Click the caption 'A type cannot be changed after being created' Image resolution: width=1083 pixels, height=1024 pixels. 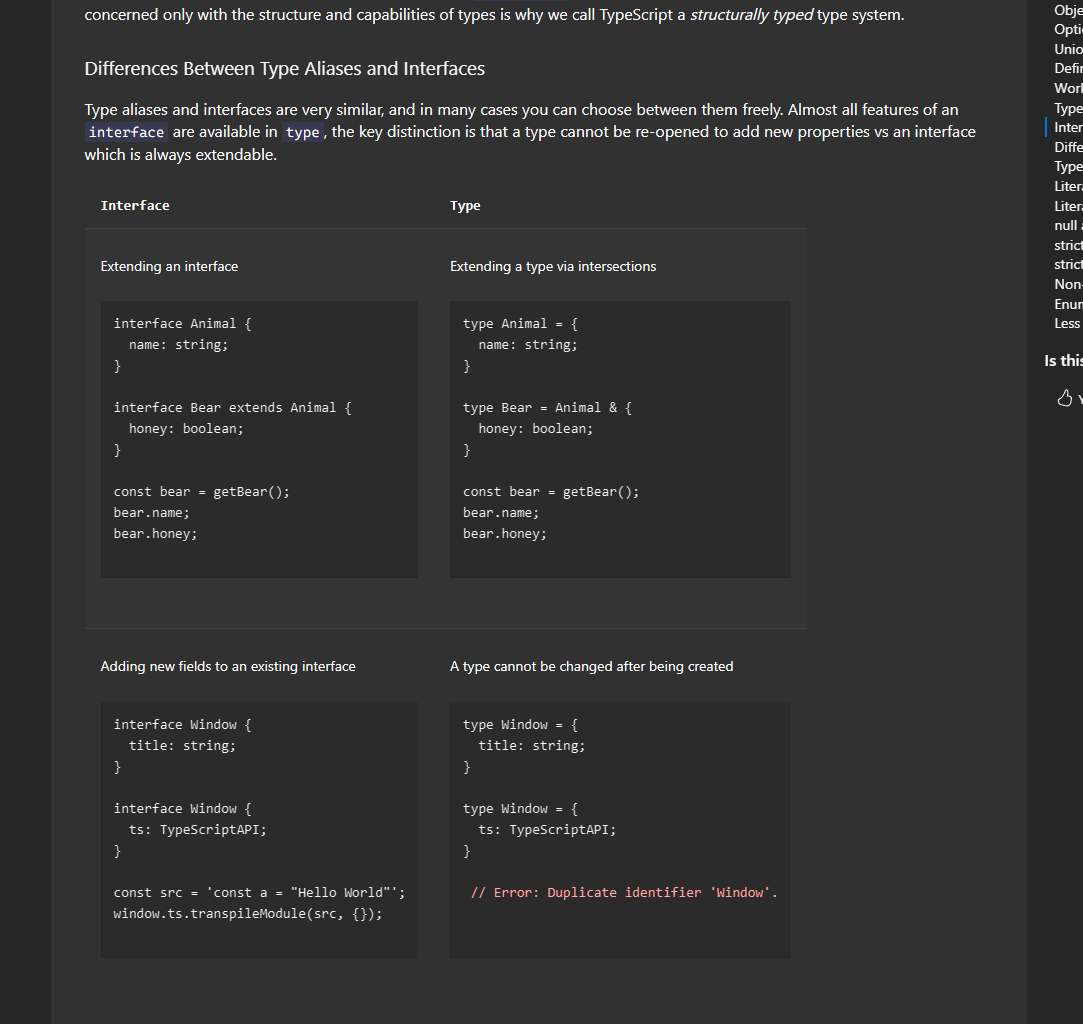click(591, 666)
